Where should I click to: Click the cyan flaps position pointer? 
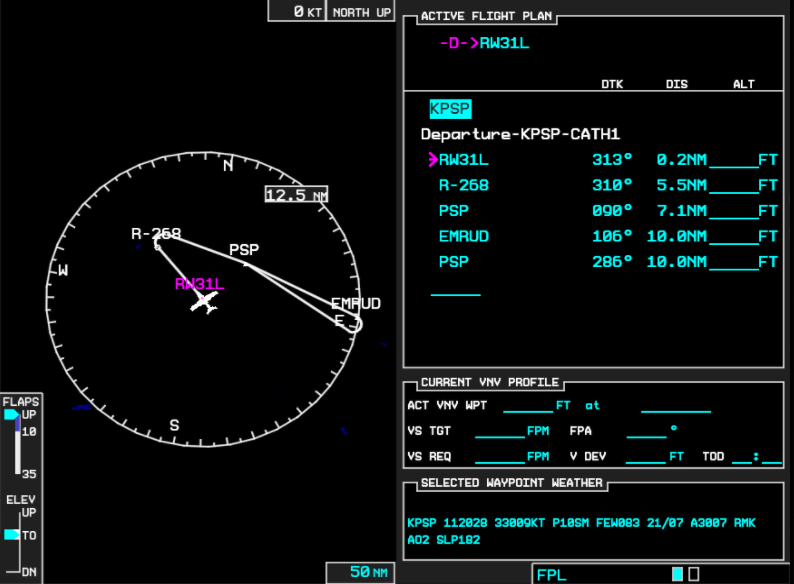coord(11,415)
